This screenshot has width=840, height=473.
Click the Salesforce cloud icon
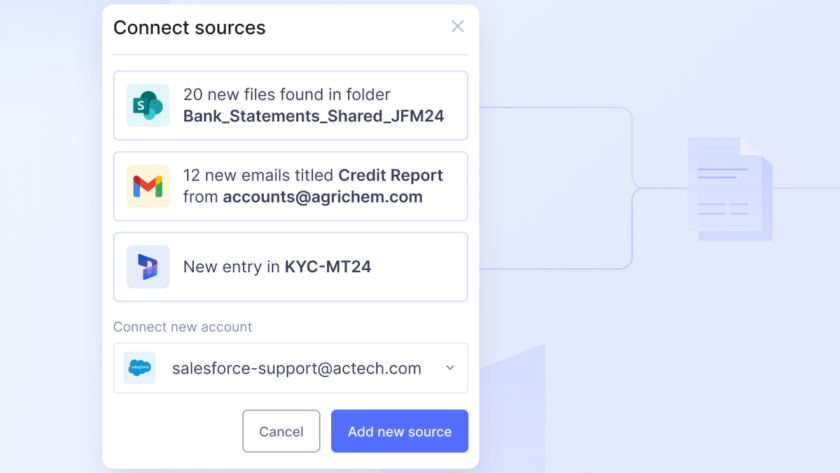coord(140,368)
